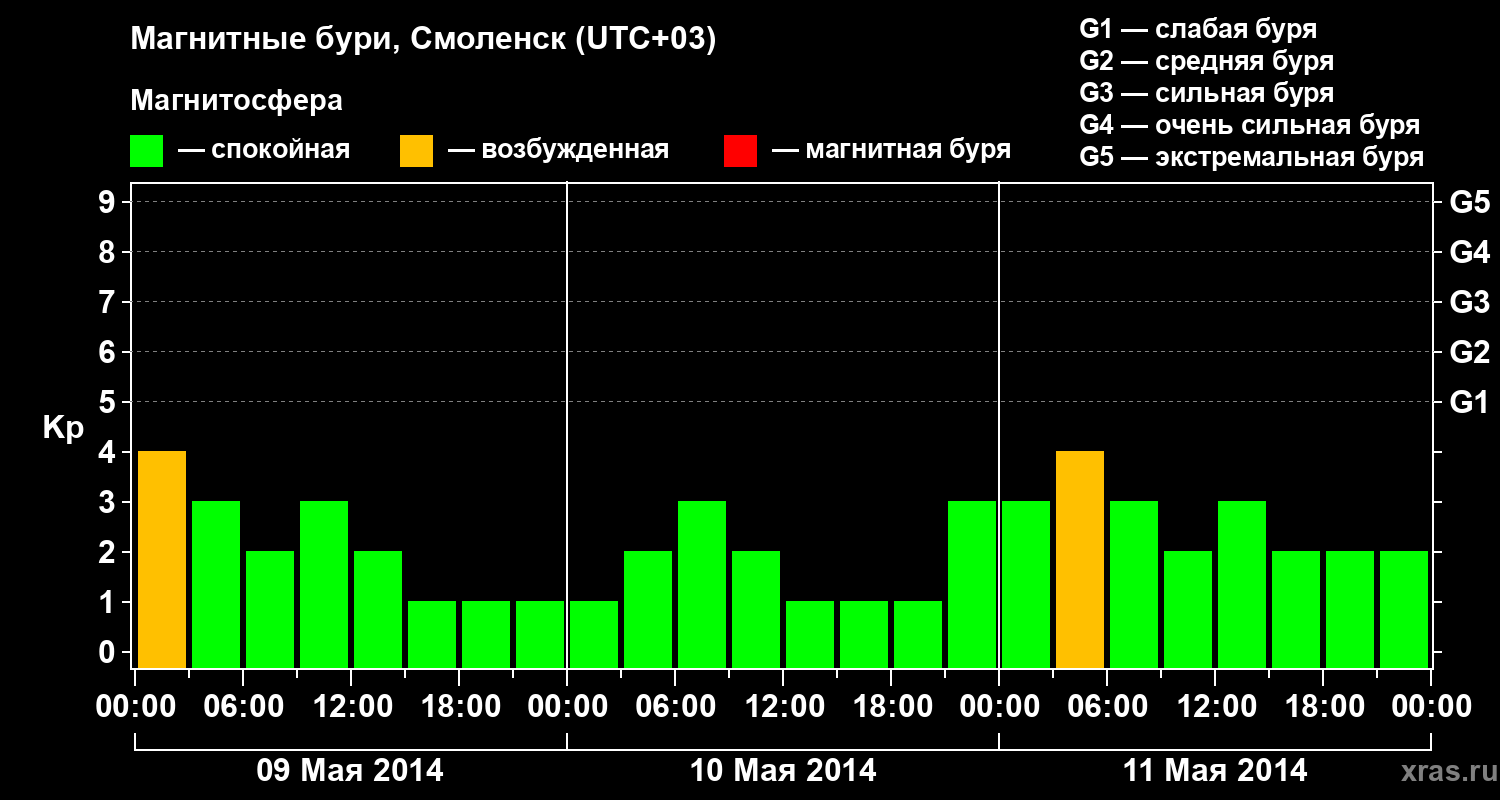Click the final 21:00–24:00 bar on 11 Мая
Image resolution: width=1500 pixels, height=800 pixels.
point(1404,609)
